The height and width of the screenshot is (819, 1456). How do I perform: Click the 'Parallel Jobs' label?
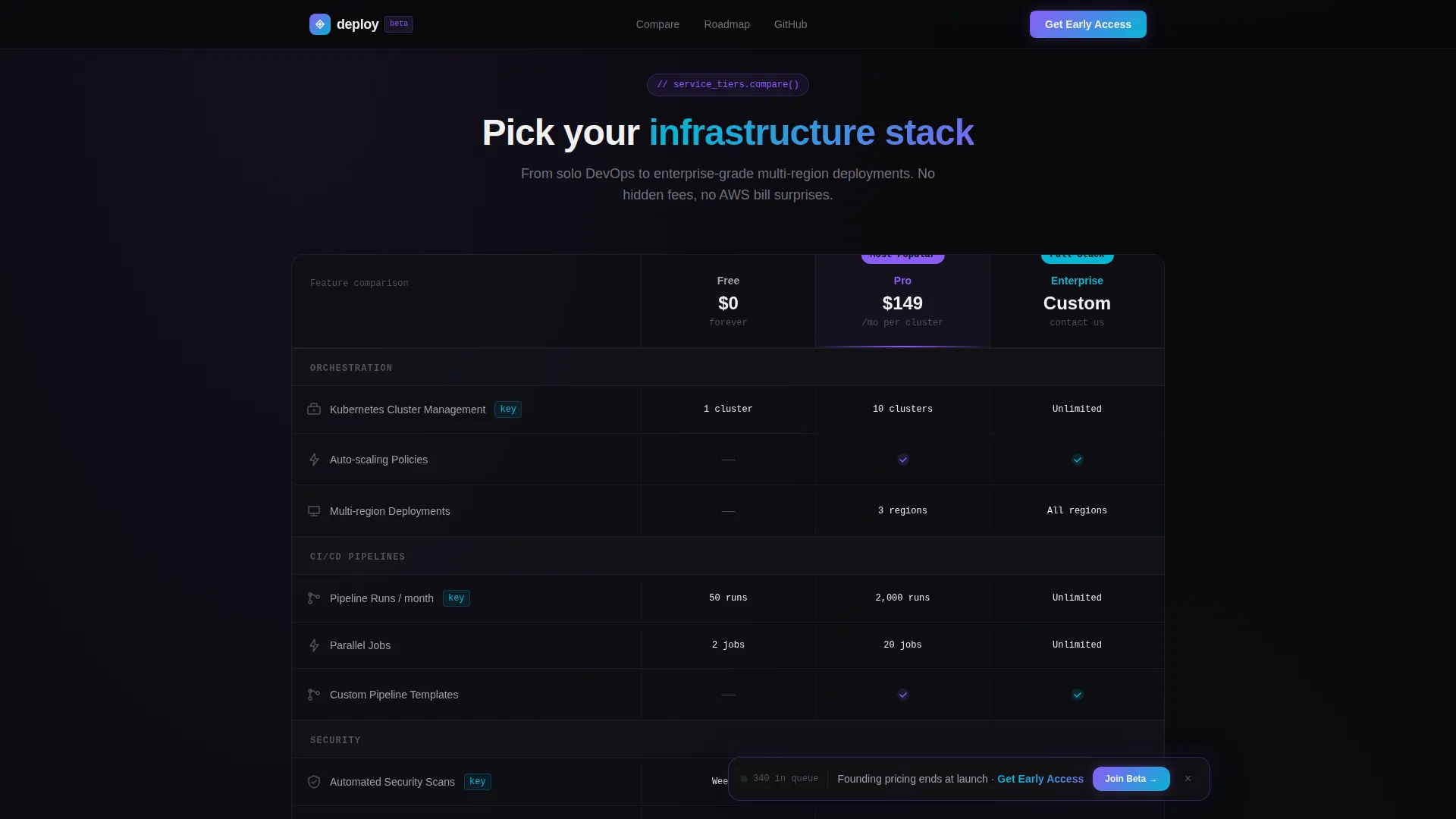(x=360, y=645)
